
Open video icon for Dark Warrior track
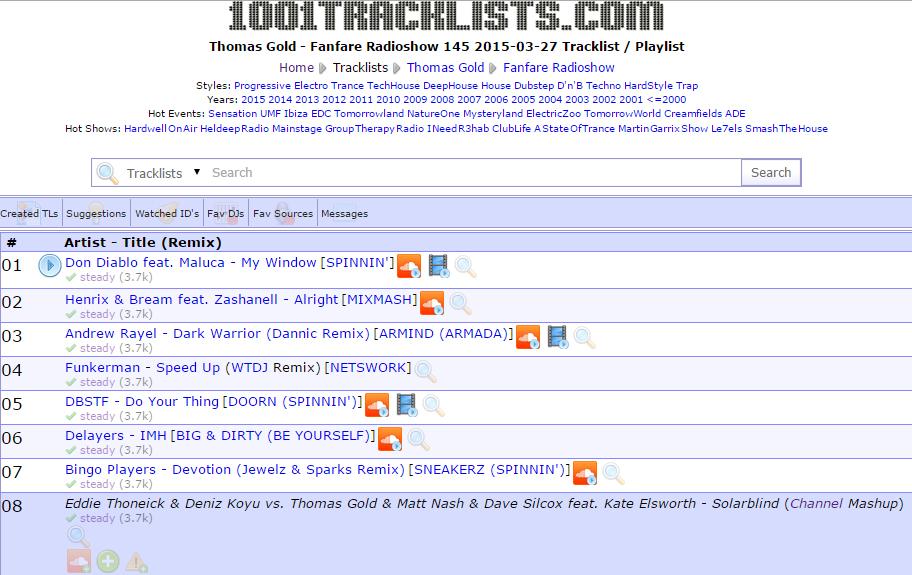[557, 337]
